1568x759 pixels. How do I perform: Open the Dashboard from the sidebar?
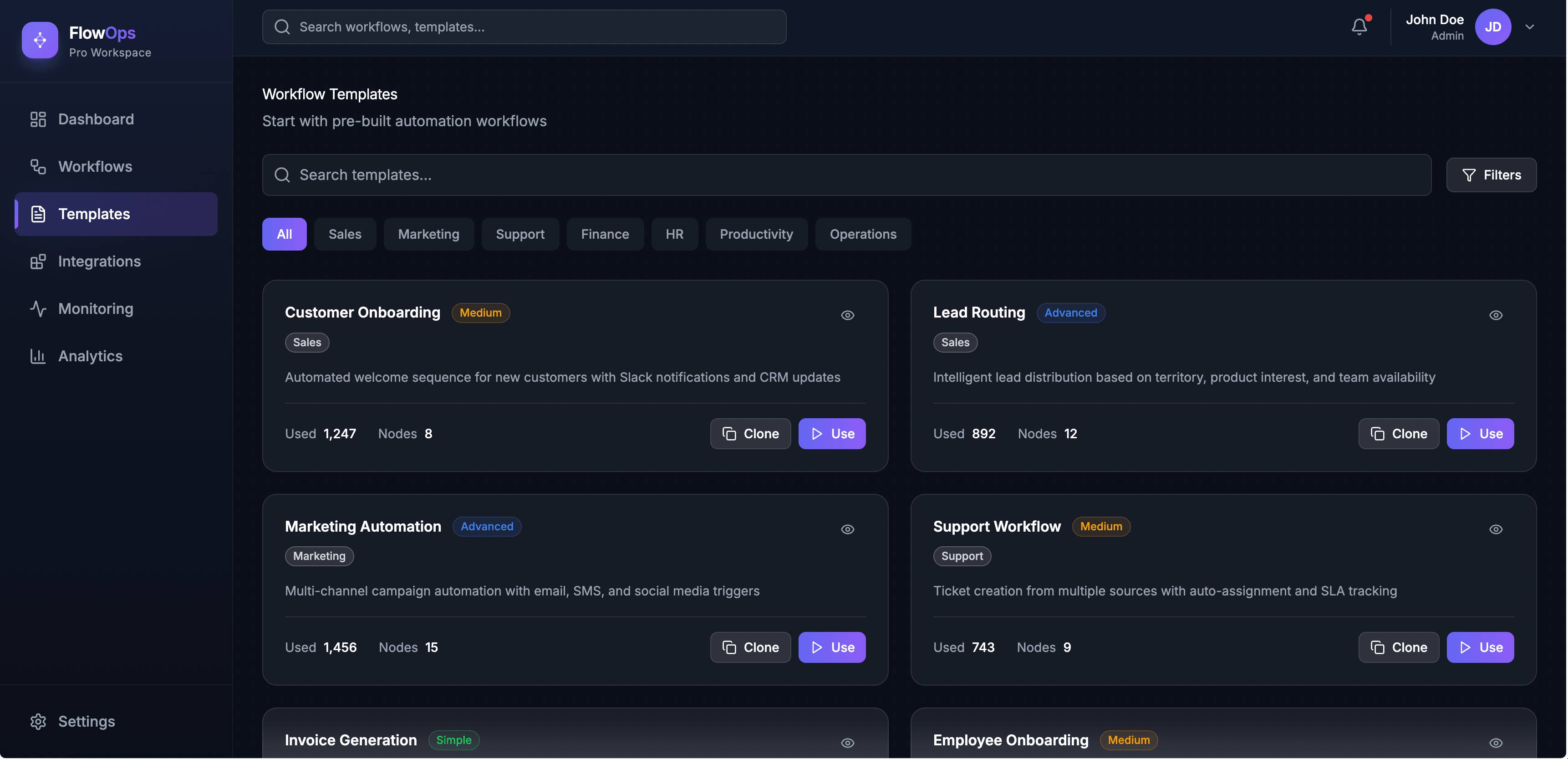96,119
